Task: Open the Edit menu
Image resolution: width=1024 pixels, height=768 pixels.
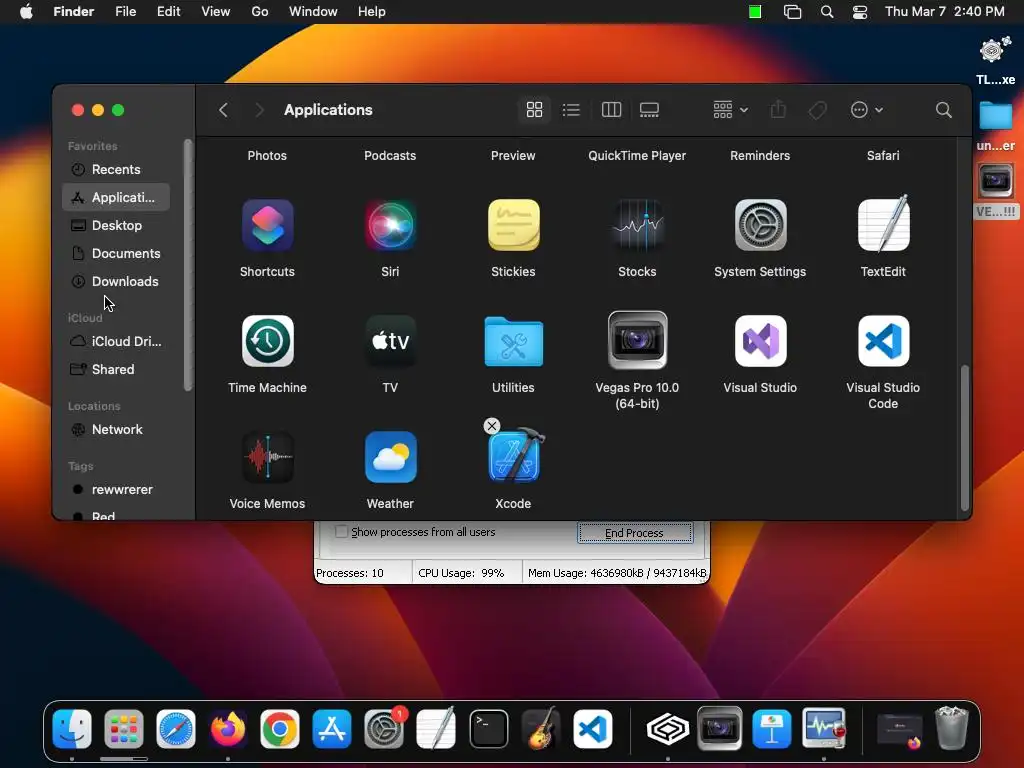Action: click(x=168, y=12)
